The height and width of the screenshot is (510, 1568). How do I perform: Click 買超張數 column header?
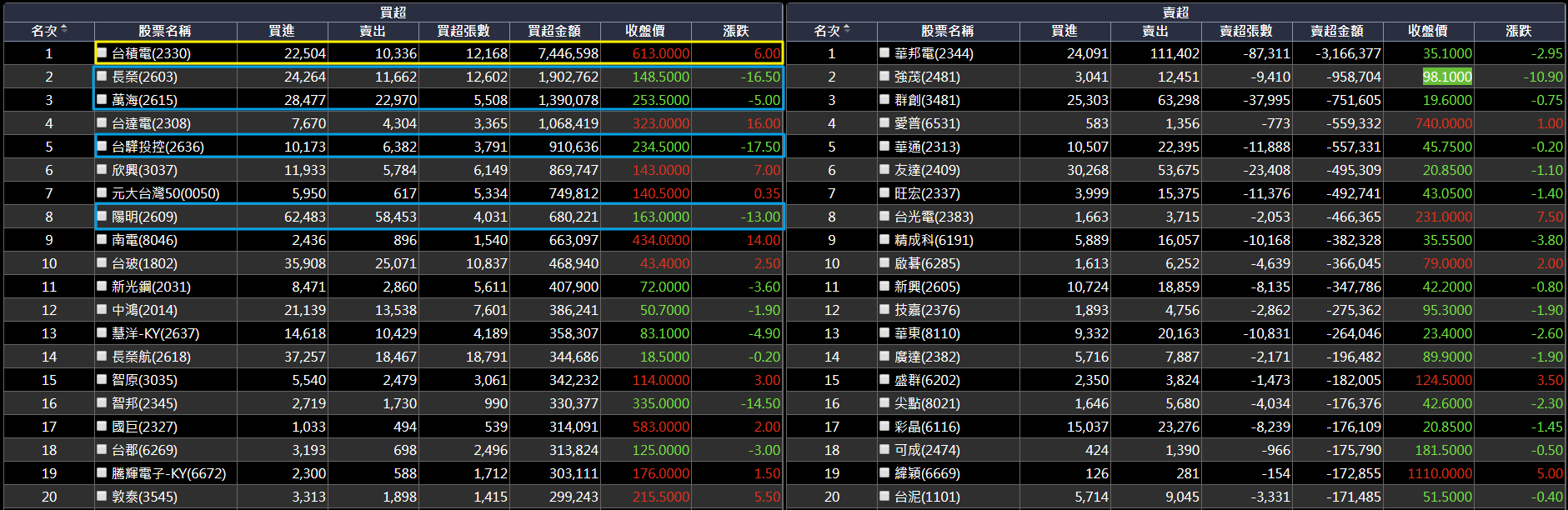pyautogui.click(x=463, y=31)
